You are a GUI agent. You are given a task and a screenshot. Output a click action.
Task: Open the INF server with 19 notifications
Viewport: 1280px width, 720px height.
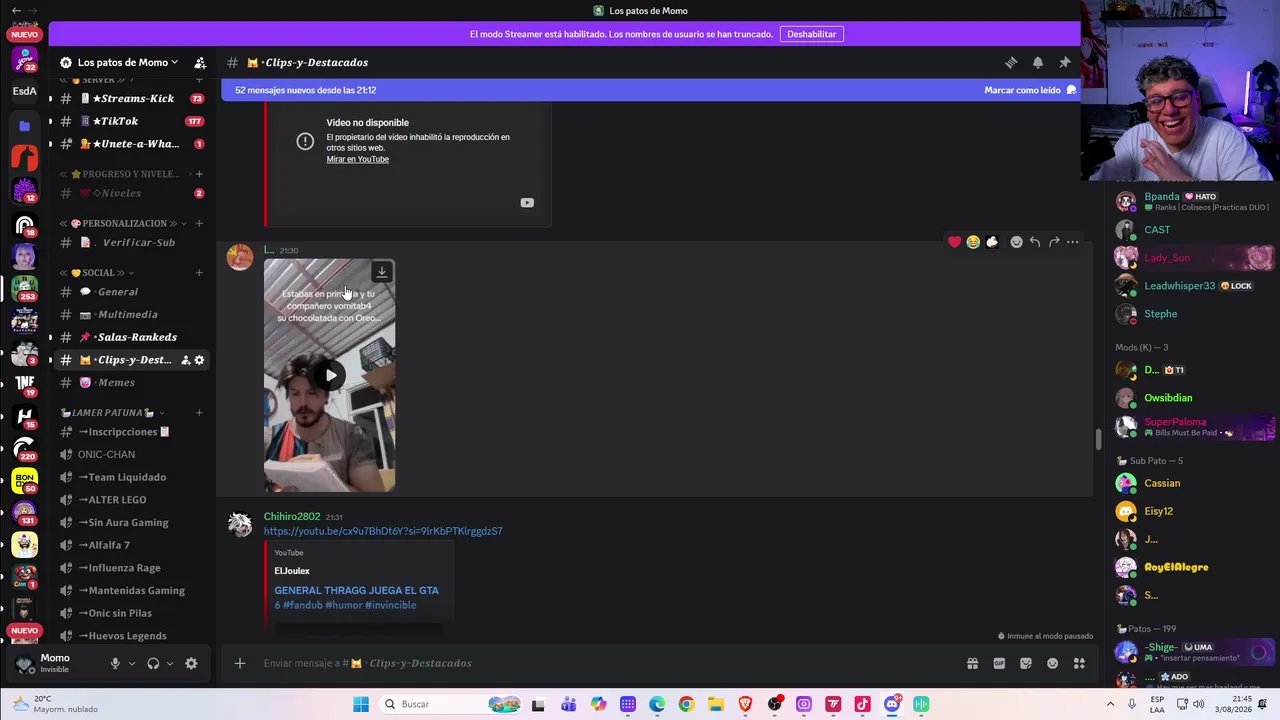tap(25, 383)
